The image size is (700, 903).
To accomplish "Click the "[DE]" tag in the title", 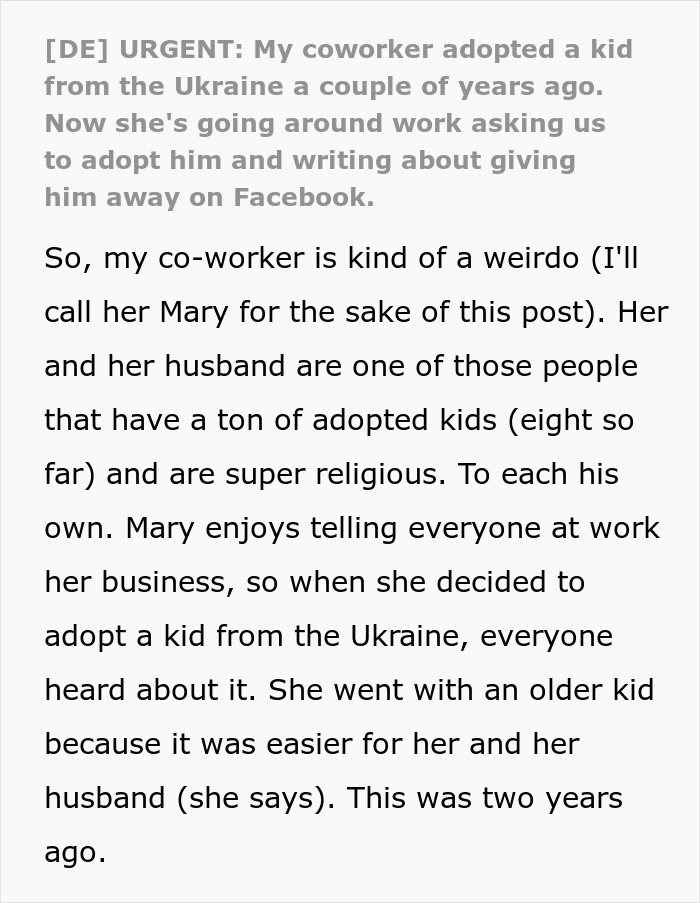I will (x=71, y=49).
